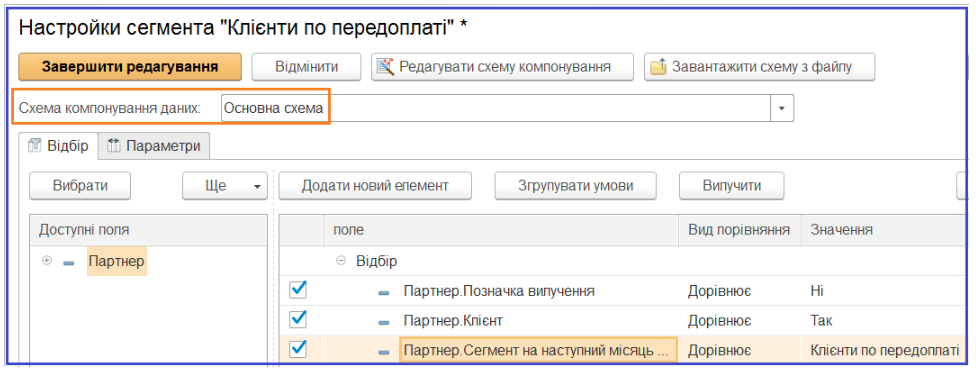Open the data composition scheme dropdown arrow
This screenshot has width=976, height=374.
tap(782, 108)
